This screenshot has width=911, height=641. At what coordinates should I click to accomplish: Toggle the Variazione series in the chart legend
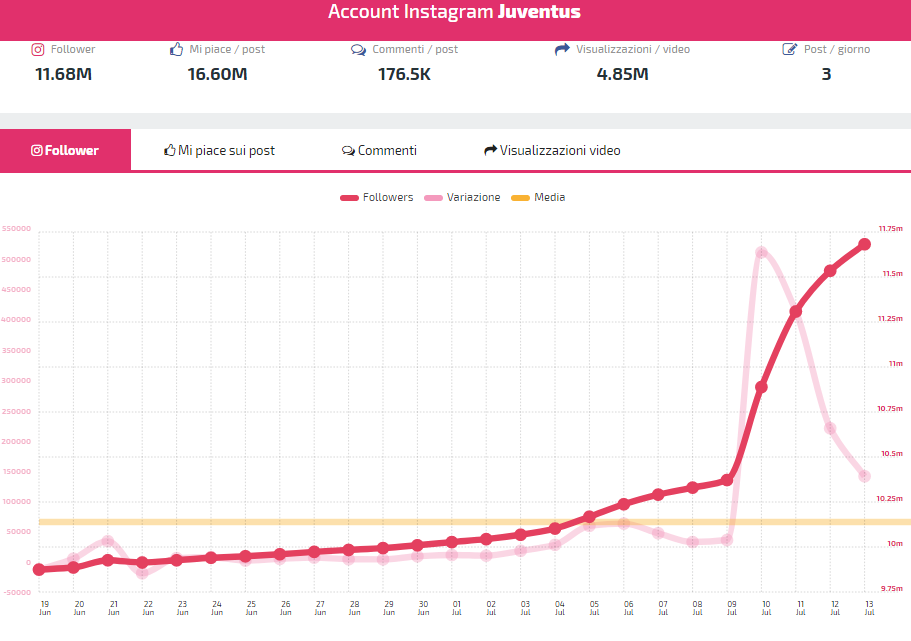coord(462,198)
